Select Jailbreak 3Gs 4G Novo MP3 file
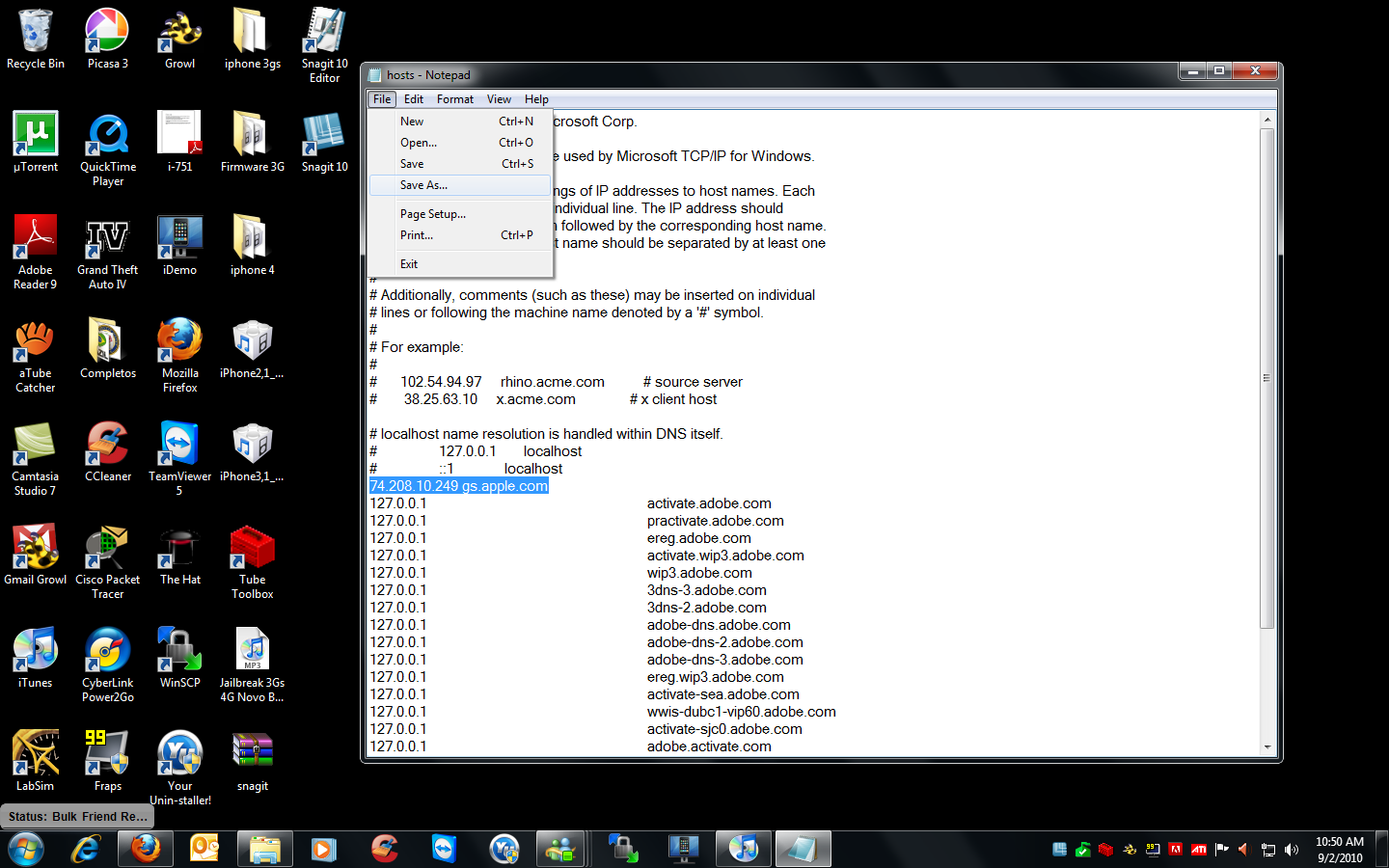 tap(253, 665)
